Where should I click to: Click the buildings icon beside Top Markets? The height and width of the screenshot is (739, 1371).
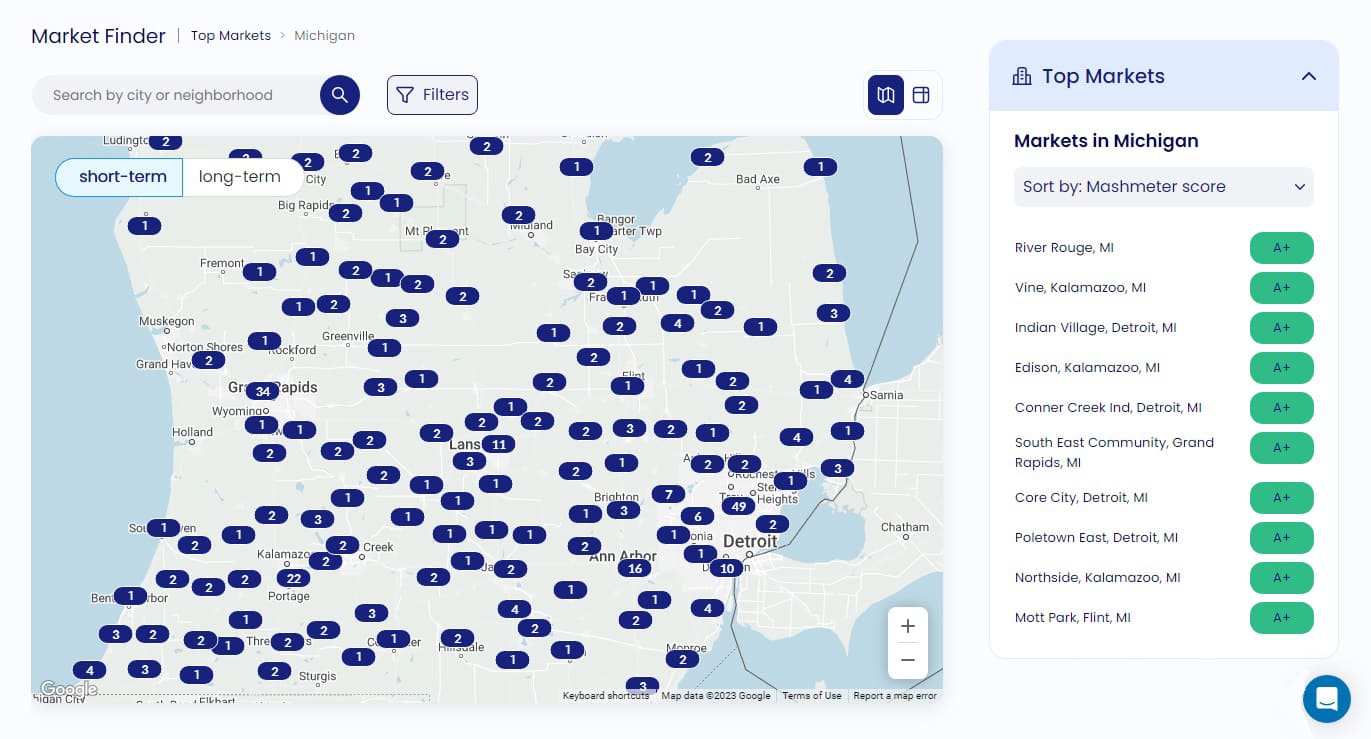[x=1022, y=75]
